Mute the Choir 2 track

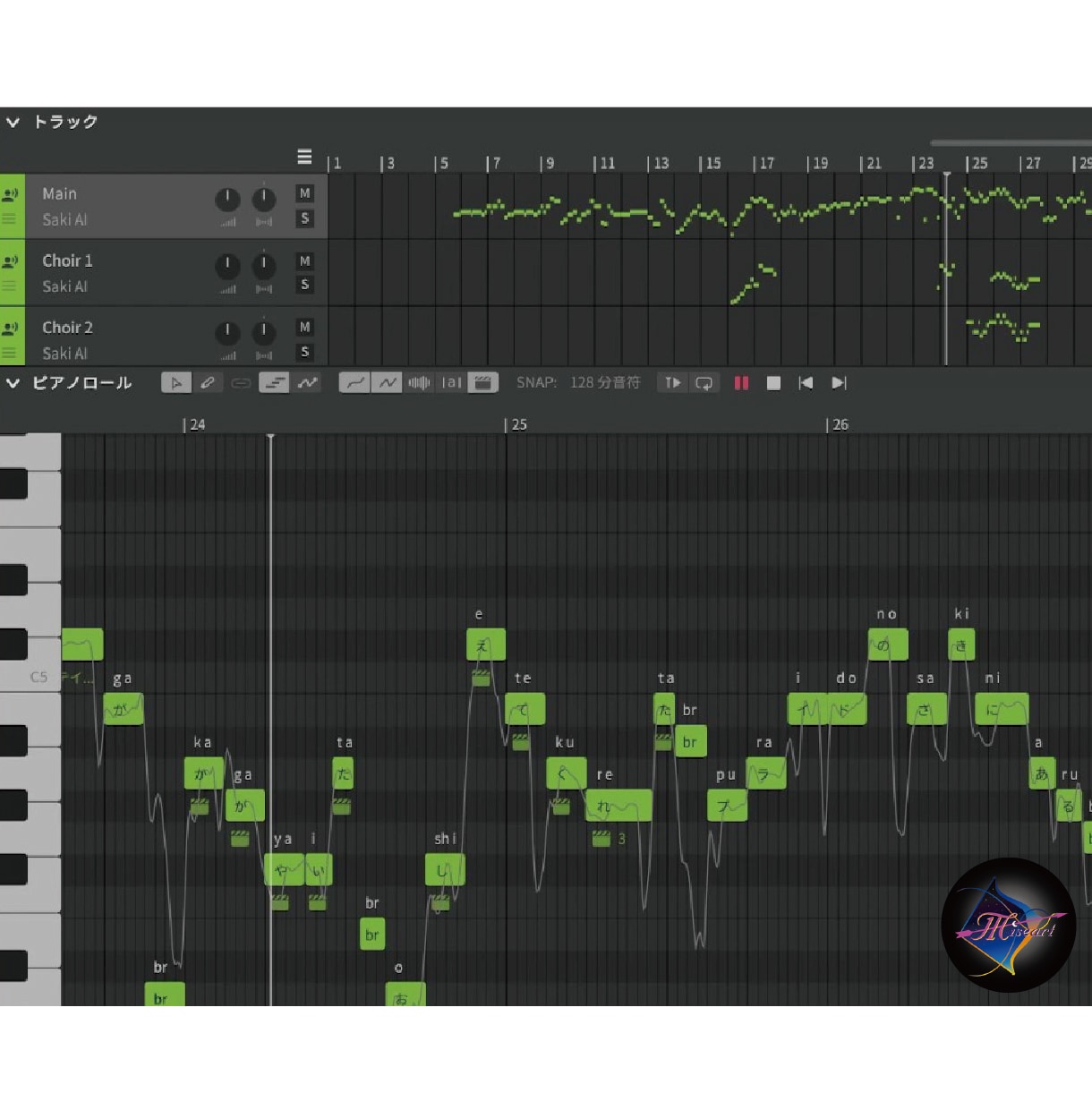click(x=304, y=328)
